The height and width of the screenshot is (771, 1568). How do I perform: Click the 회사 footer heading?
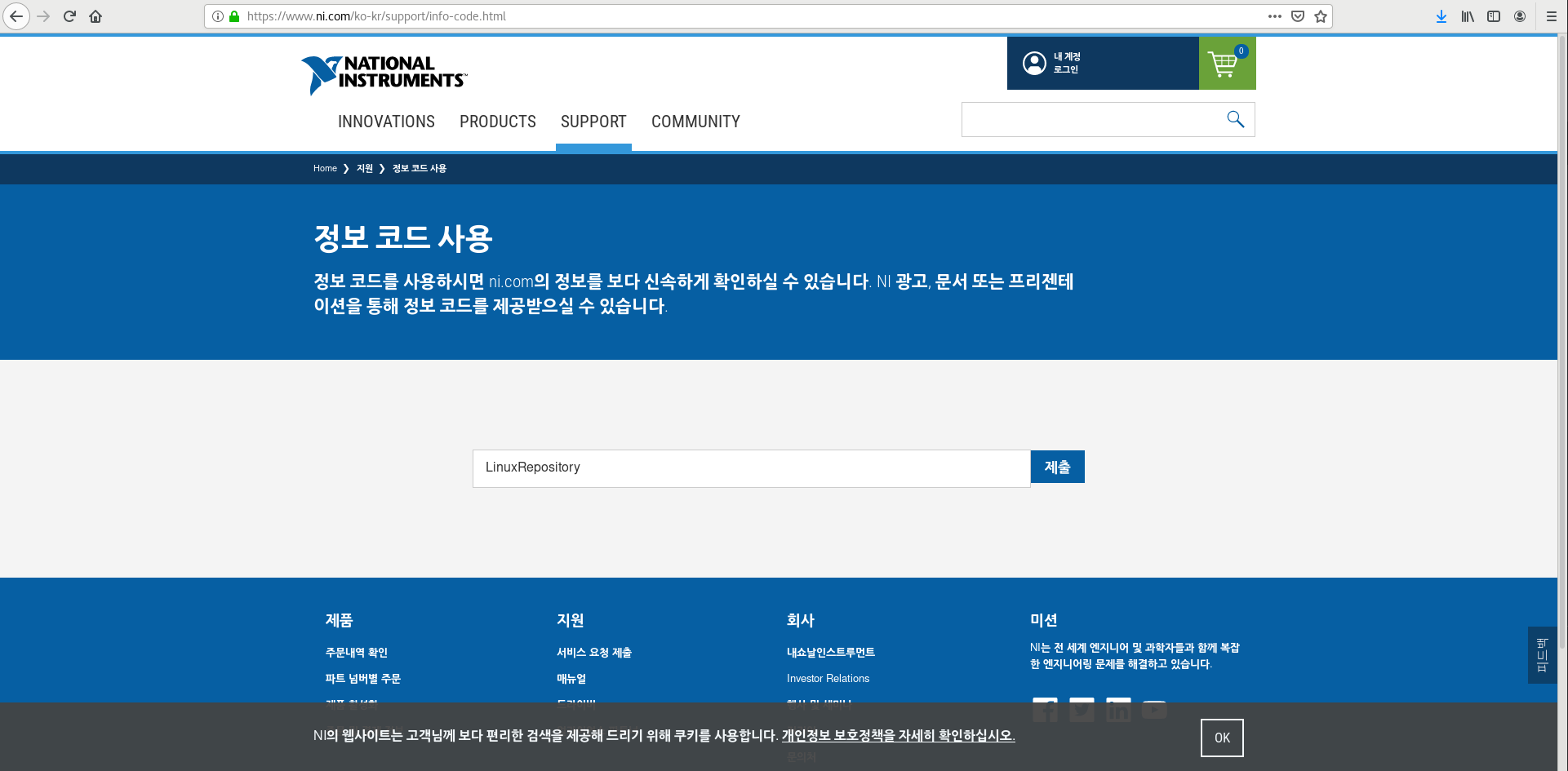[801, 620]
